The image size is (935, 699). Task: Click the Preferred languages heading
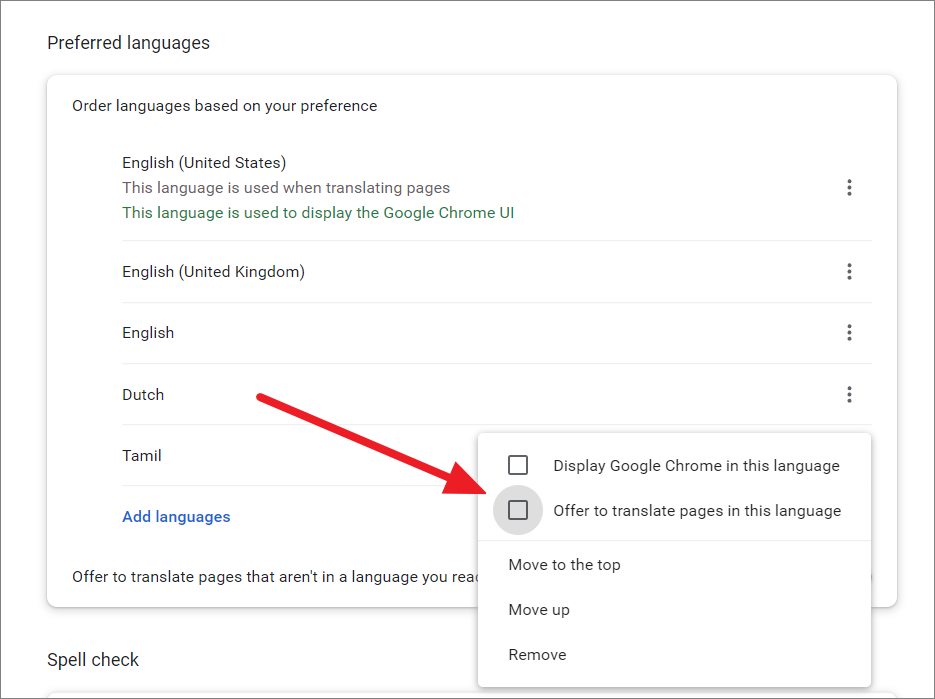click(128, 43)
